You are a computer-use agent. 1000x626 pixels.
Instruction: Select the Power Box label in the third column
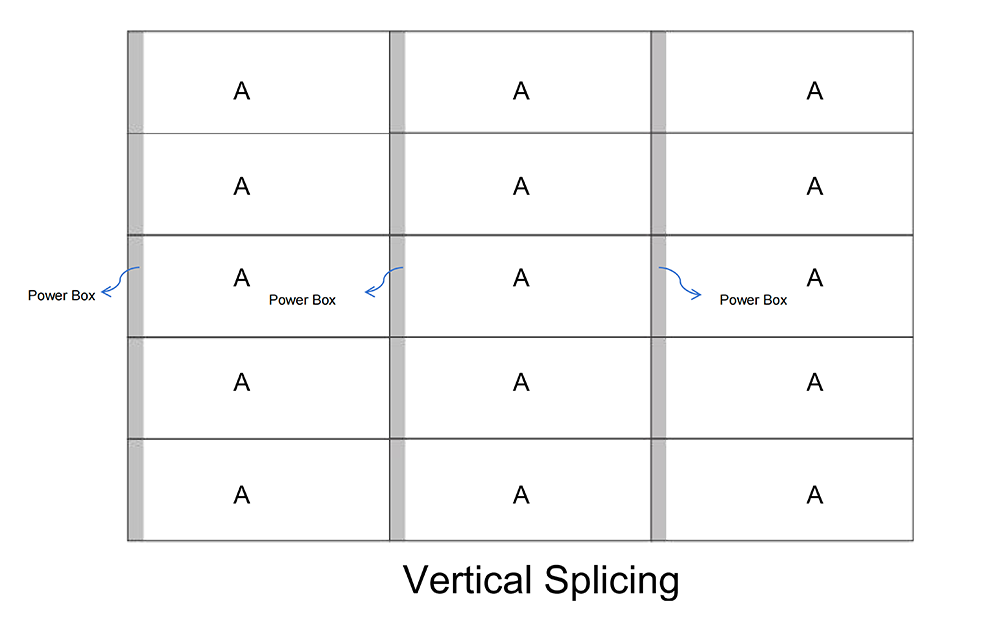coord(753,300)
